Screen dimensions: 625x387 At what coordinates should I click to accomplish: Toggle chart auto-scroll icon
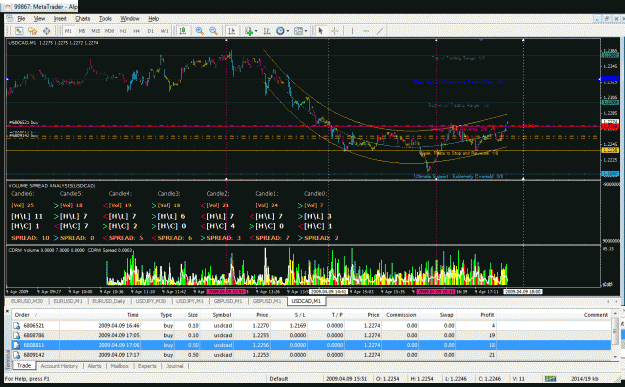click(x=232, y=31)
